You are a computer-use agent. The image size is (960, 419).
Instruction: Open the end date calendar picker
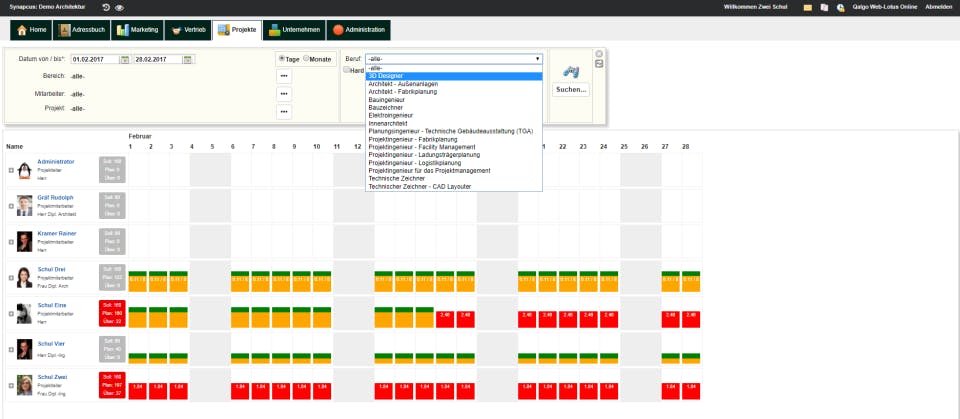[188, 59]
